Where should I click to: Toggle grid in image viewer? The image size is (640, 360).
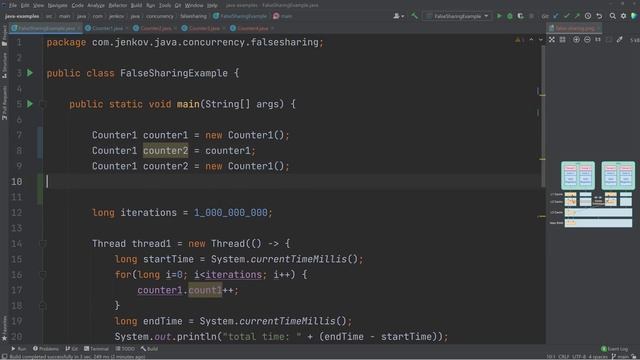click(x=562, y=40)
